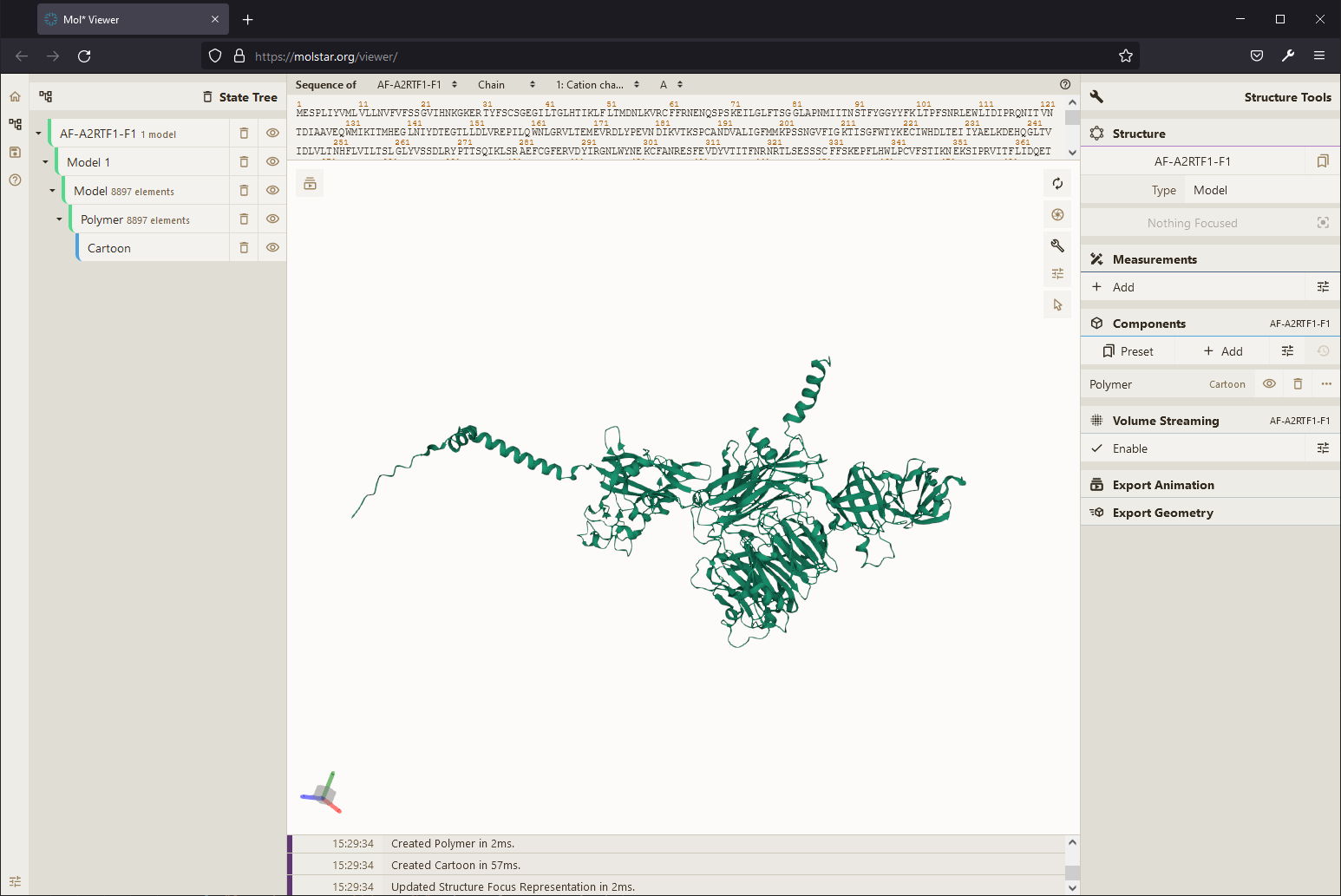Expand the Export Animation section
The image size is (1341, 896).
pyautogui.click(x=1162, y=484)
